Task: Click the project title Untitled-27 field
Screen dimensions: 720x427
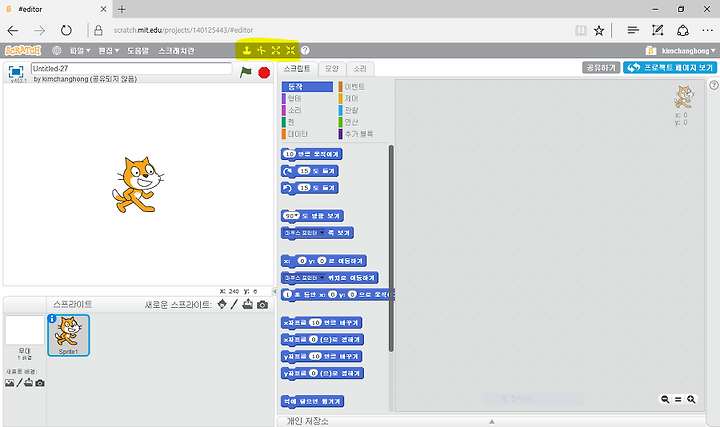Action: click(131, 68)
